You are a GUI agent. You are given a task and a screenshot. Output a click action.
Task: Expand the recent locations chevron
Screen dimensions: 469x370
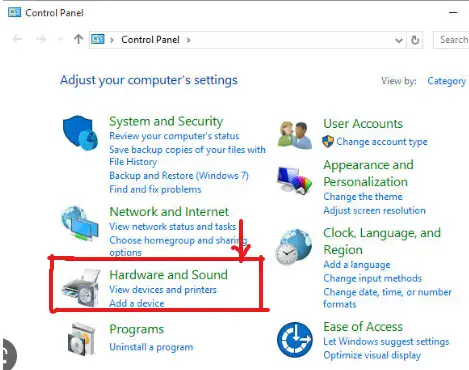coord(60,39)
